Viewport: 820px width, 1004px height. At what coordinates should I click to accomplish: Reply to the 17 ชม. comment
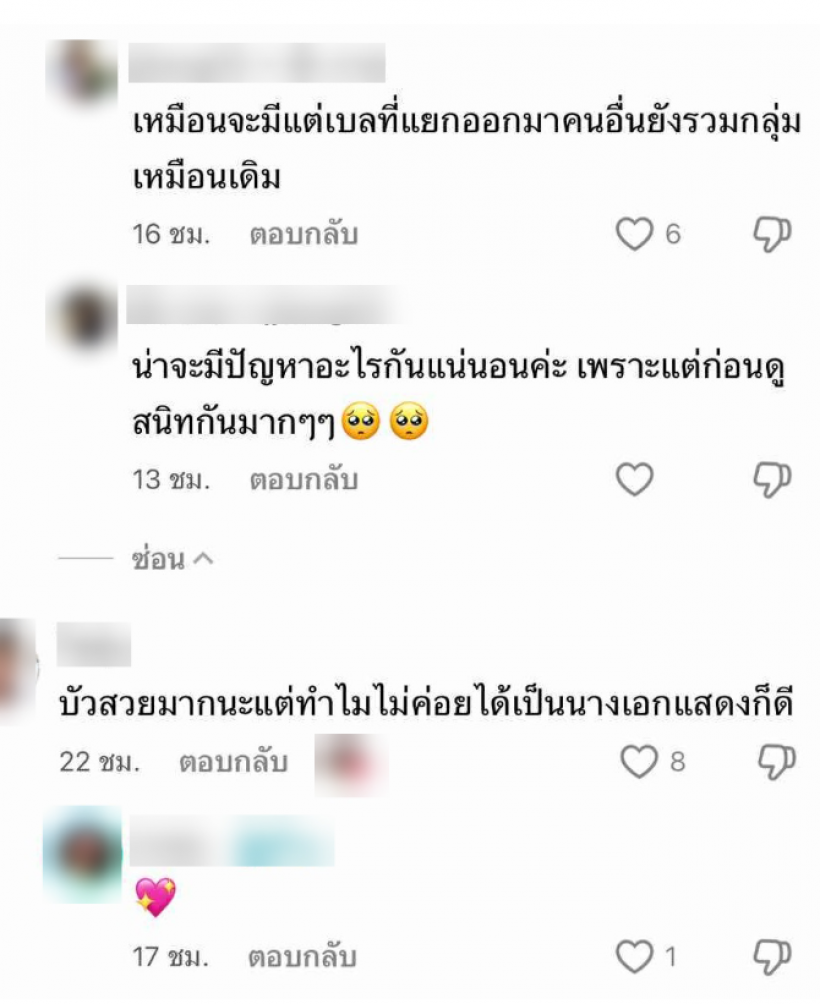[x=302, y=958]
